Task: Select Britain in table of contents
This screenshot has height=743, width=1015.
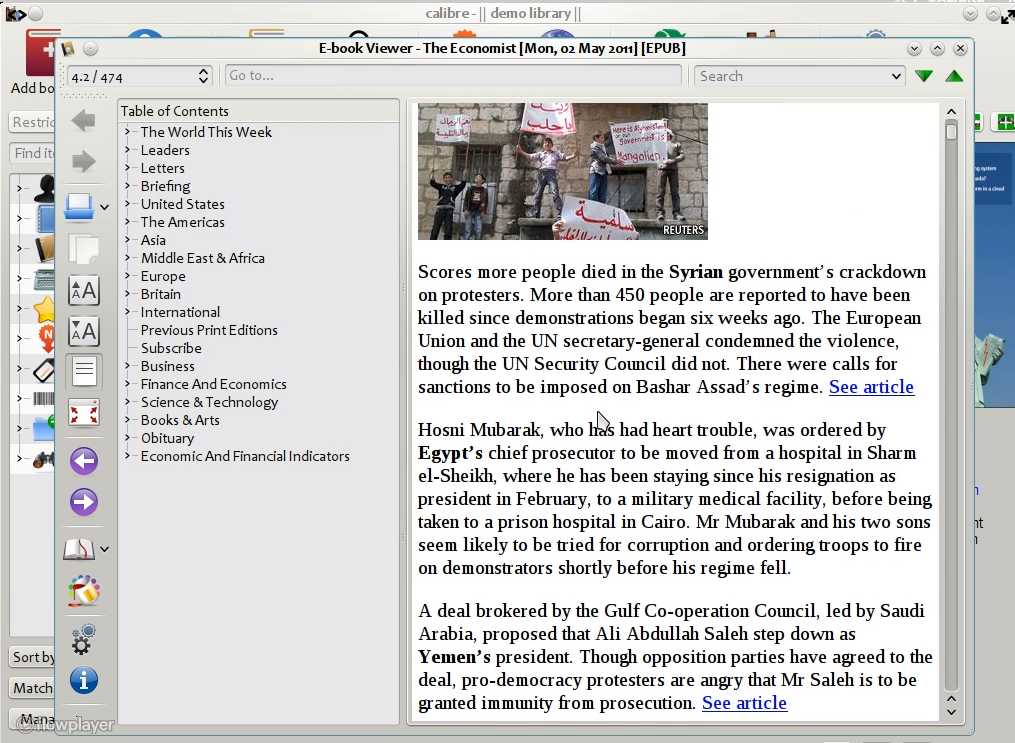Action: [161, 294]
